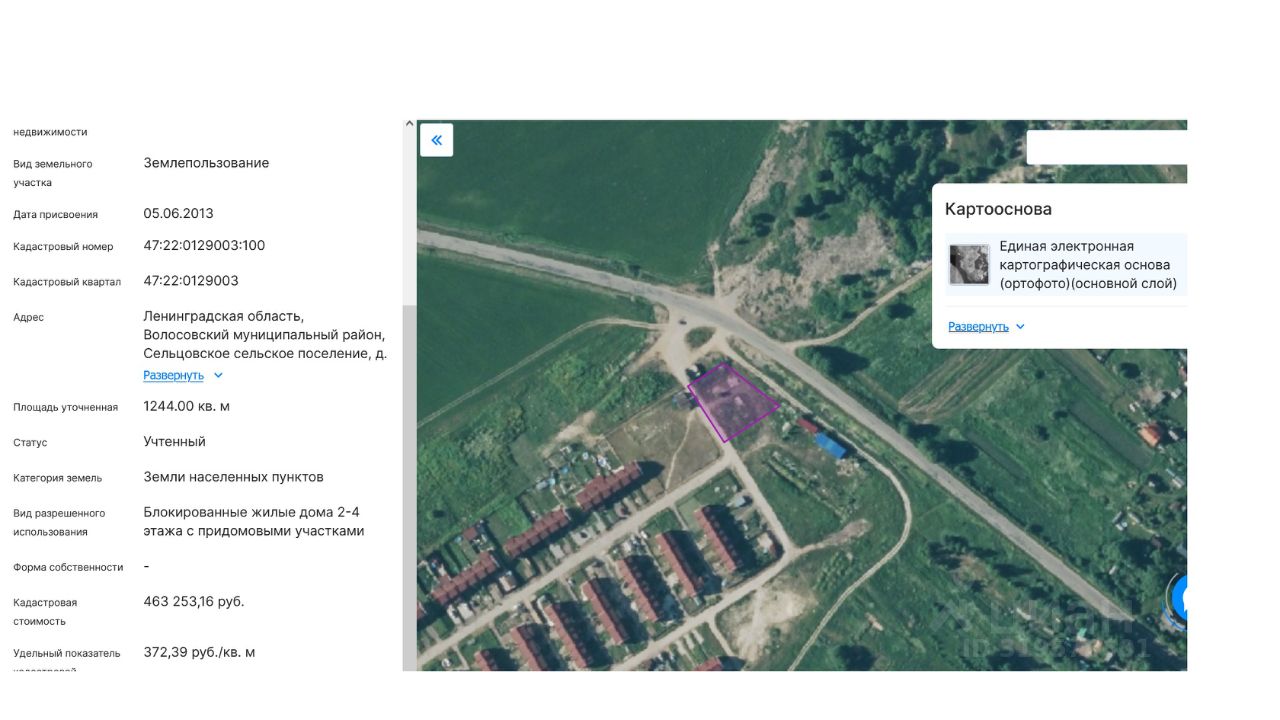Click cadastral number 47:22:0129003:100

204,246
